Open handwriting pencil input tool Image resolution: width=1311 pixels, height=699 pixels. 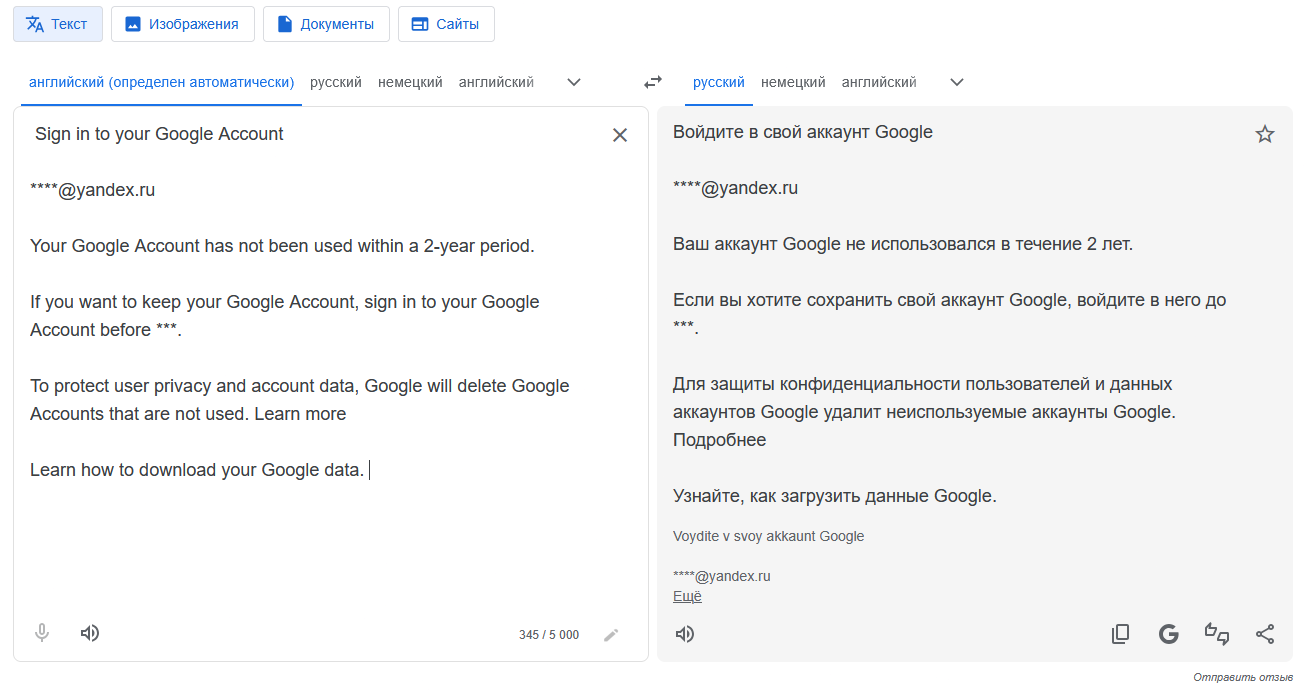[611, 635]
